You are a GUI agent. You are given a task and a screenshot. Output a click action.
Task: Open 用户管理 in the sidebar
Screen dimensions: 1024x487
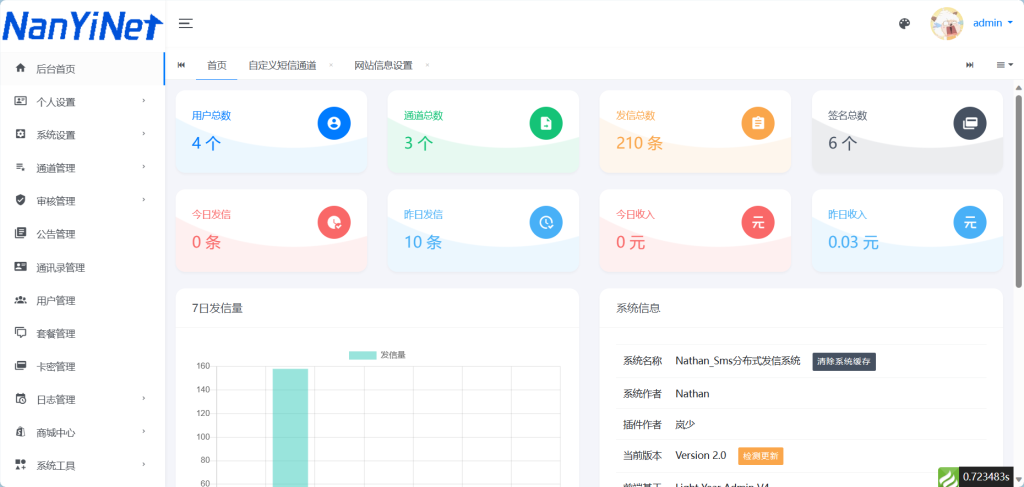82,301
